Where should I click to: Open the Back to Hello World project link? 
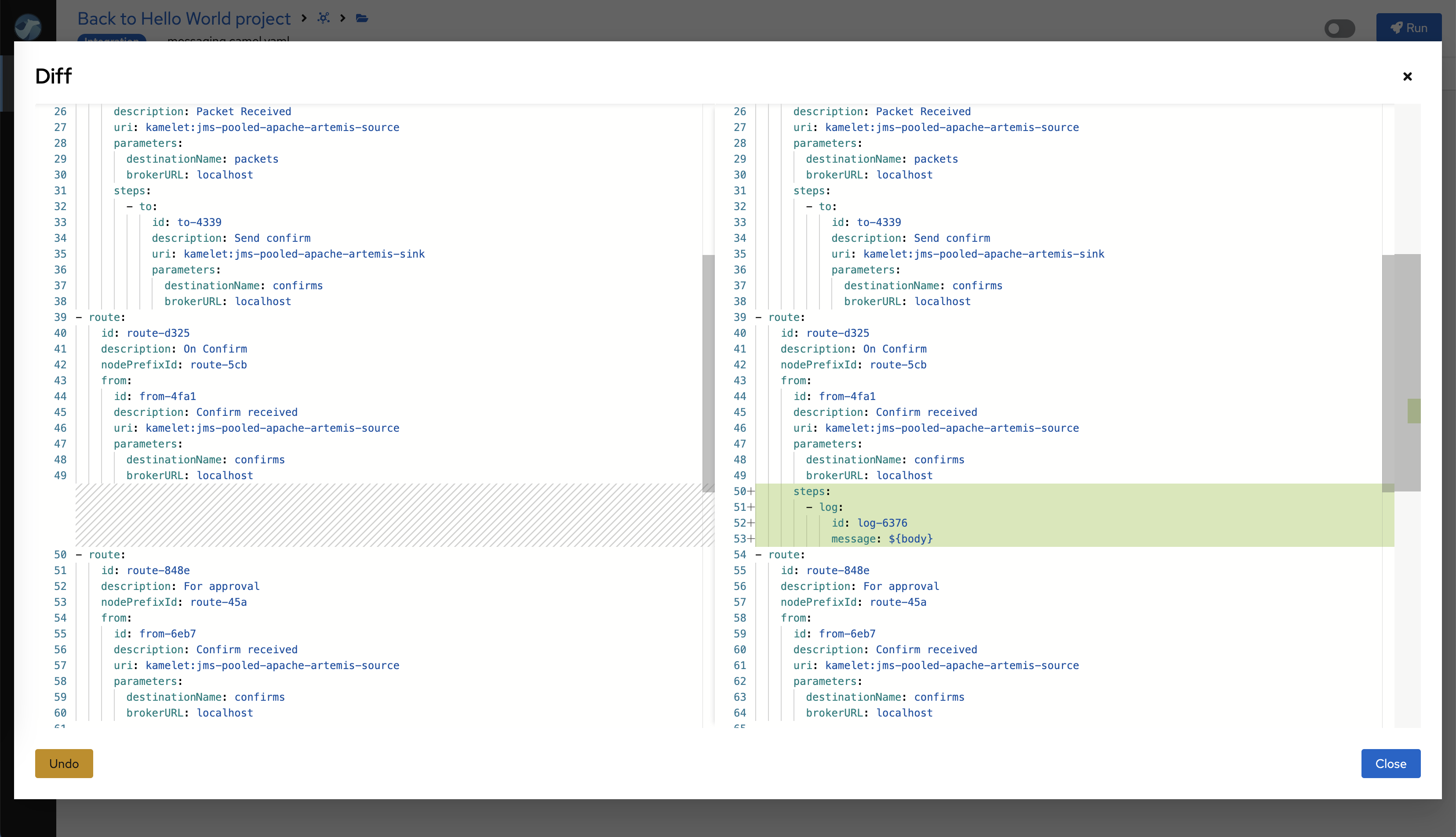point(184,18)
